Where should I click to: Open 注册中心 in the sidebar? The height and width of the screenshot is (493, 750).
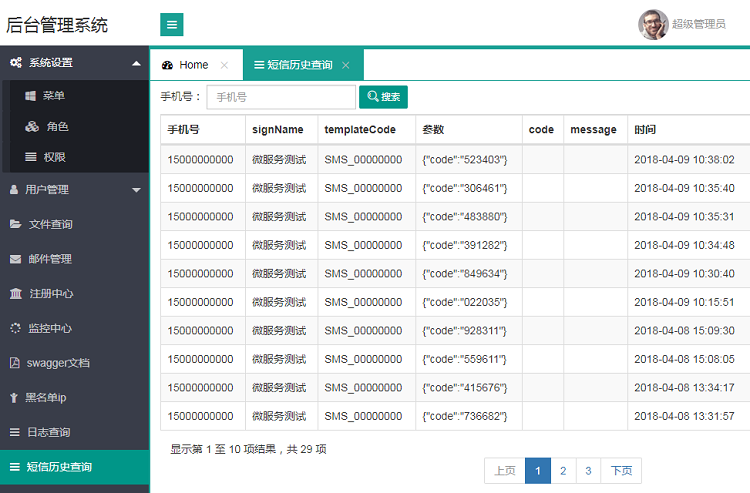point(51,293)
